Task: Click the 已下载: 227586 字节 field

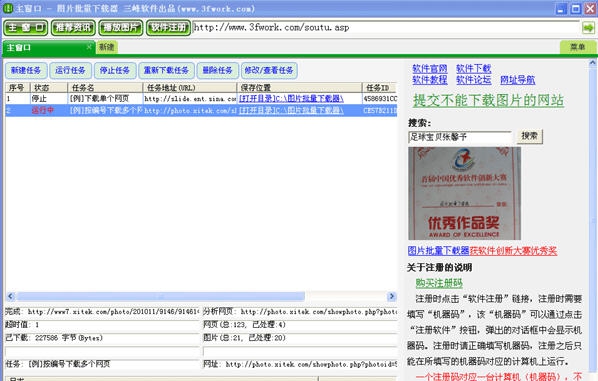Action: coord(102,338)
